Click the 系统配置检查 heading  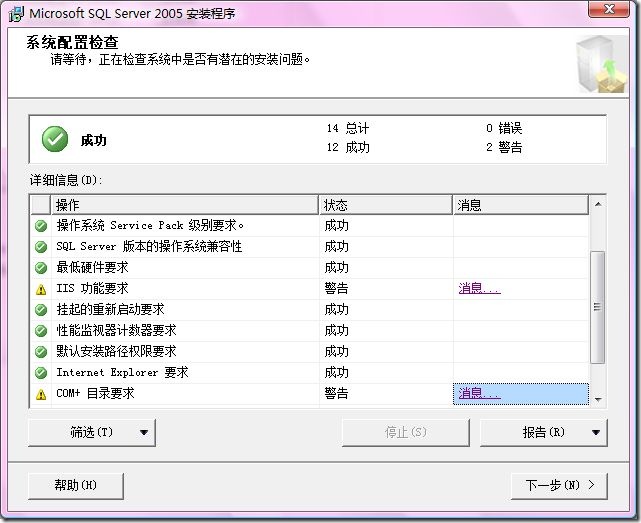pyautogui.click(x=72, y=43)
